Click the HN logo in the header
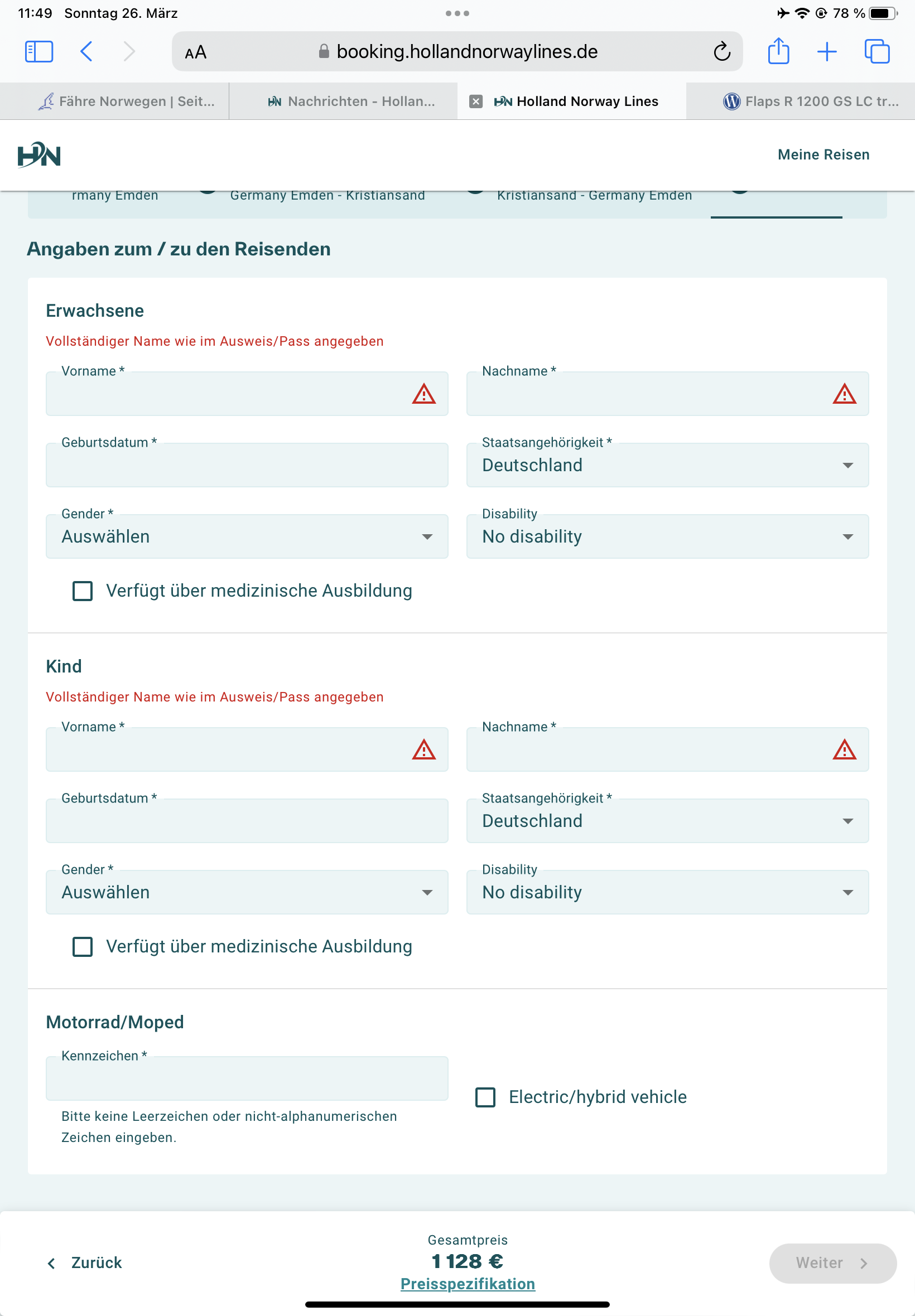The image size is (915, 1316). 39,154
